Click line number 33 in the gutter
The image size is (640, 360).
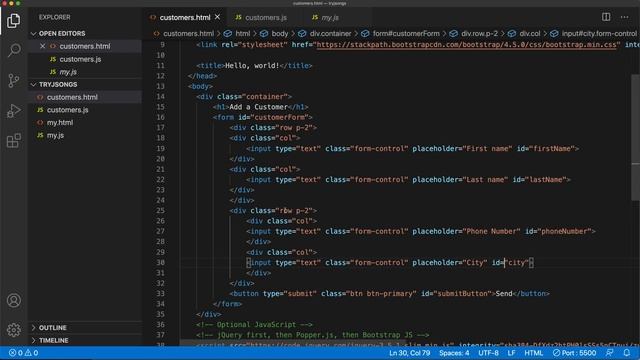(x=160, y=293)
